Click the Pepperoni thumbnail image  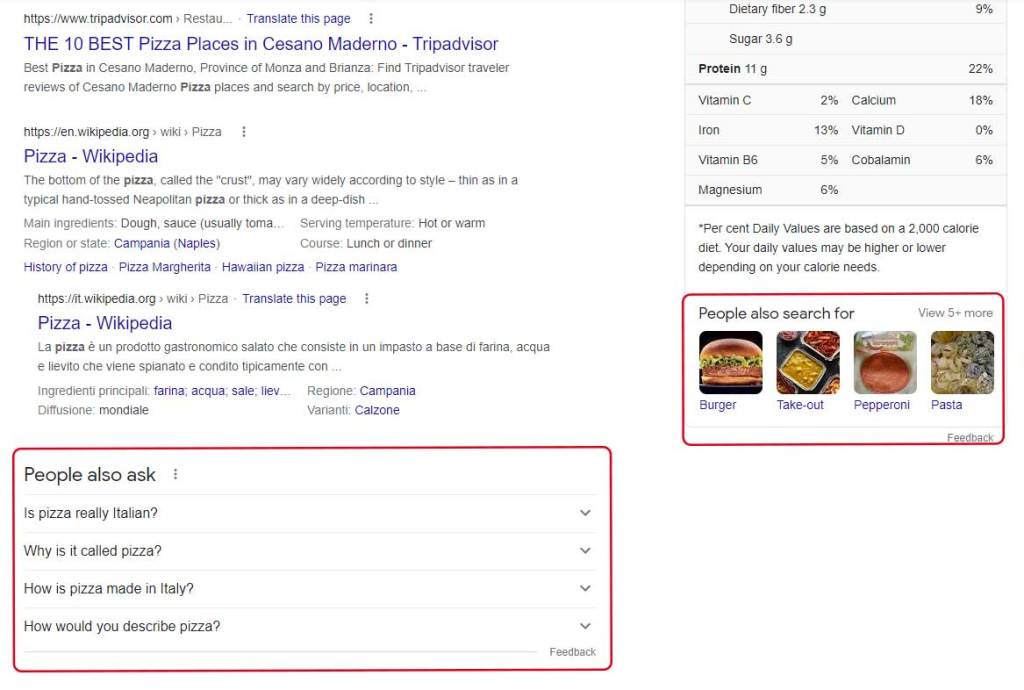[885, 362]
